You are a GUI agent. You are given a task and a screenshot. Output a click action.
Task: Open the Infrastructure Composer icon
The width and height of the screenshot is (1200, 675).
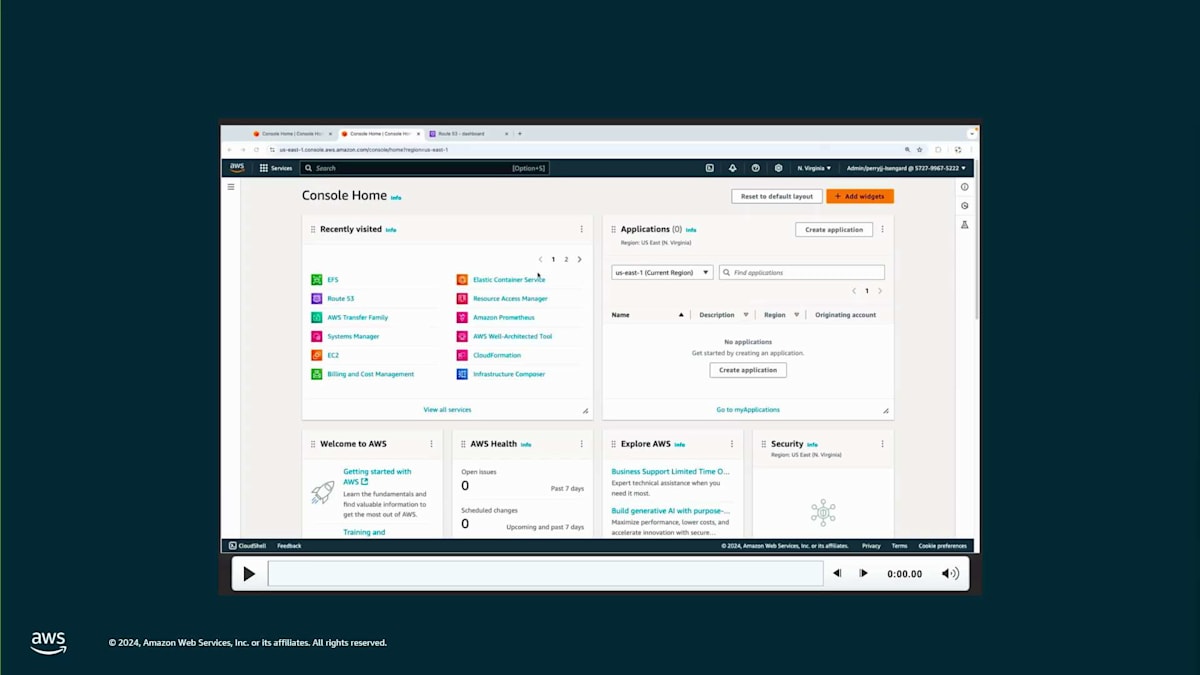462,374
